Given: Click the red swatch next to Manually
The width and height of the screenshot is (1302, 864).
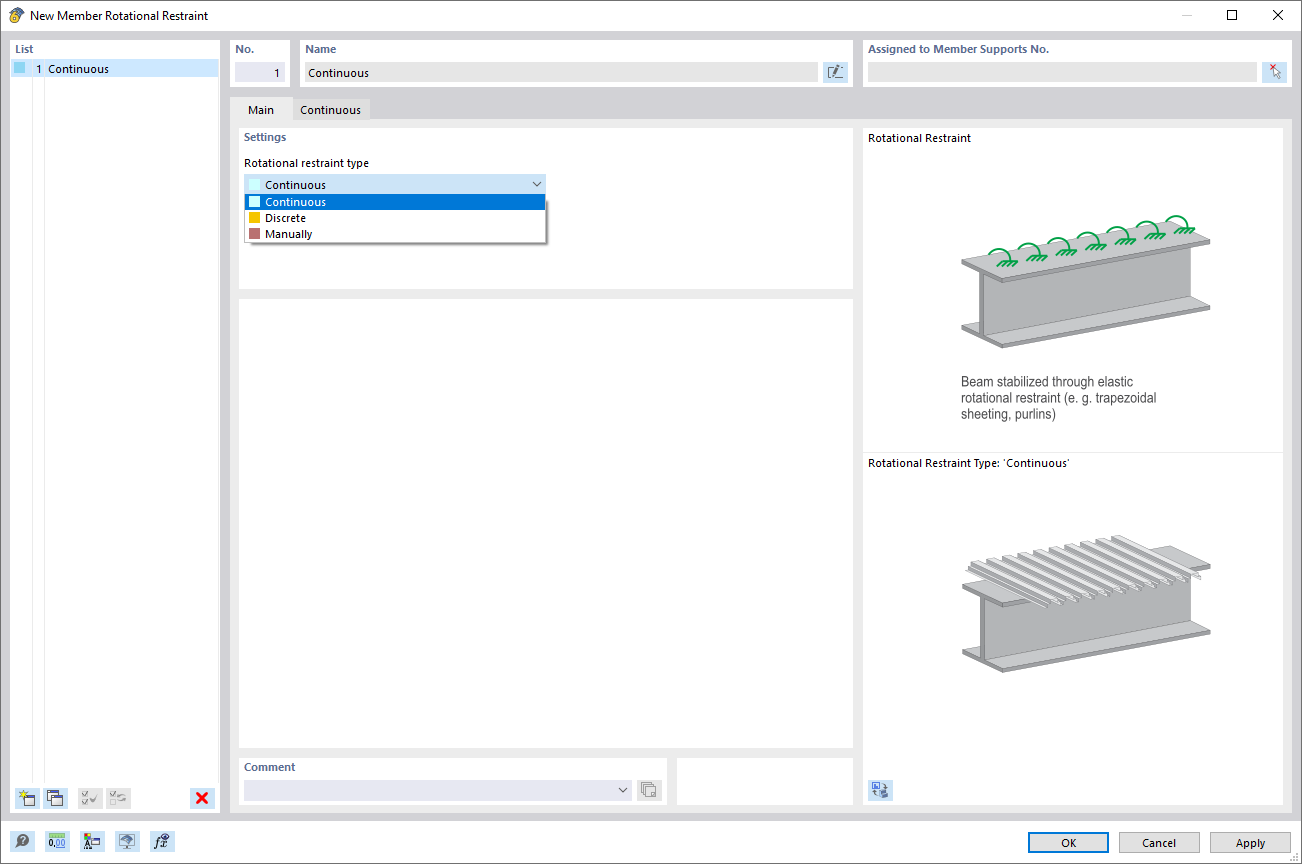Looking at the screenshot, I should 254,233.
